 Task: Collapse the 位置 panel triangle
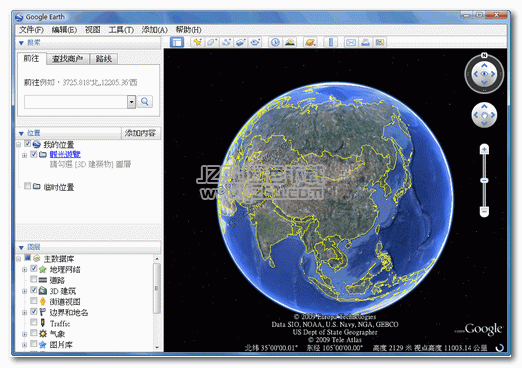[21, 133]
